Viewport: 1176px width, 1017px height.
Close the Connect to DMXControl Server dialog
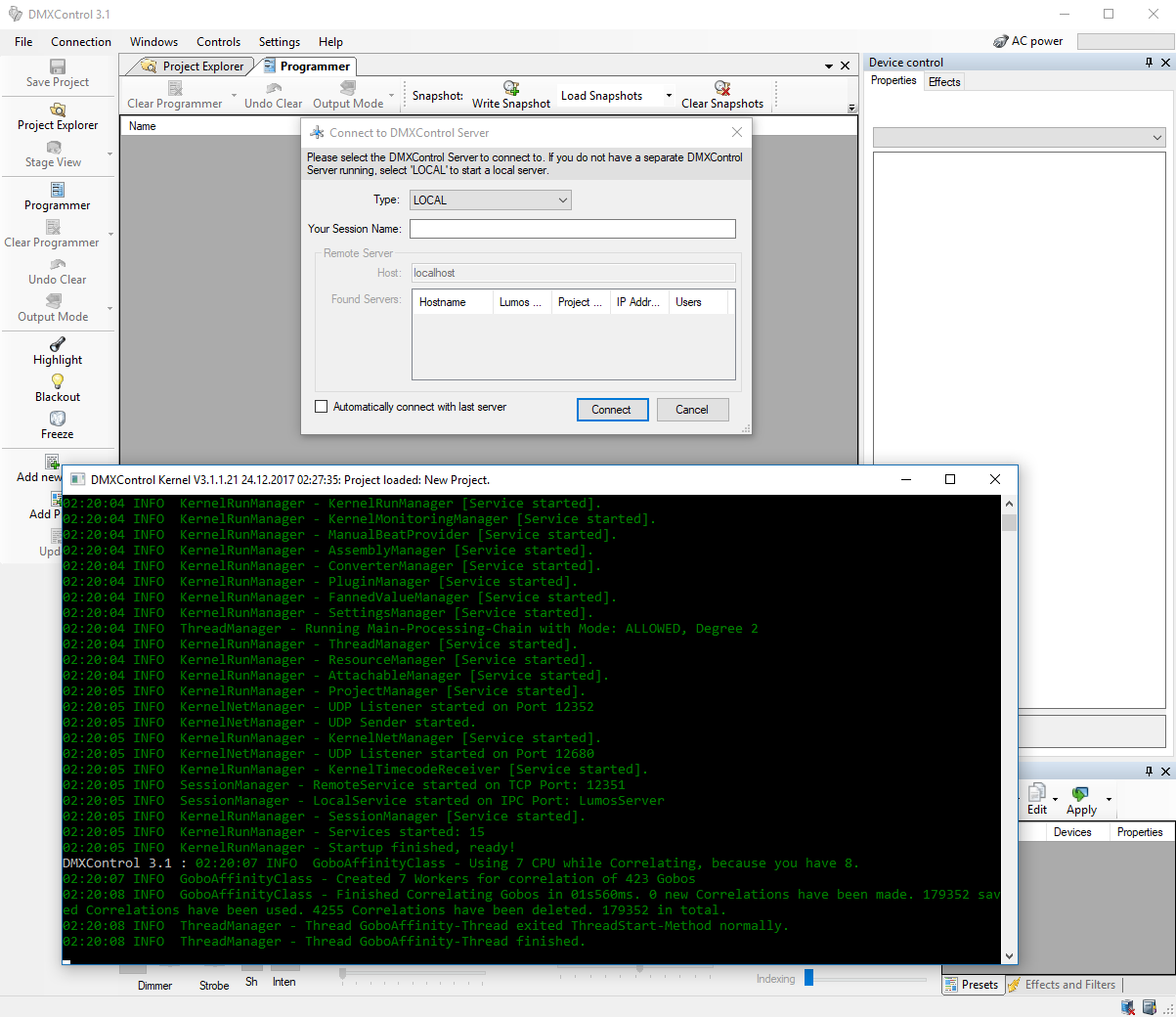click(x=737, y=132)
